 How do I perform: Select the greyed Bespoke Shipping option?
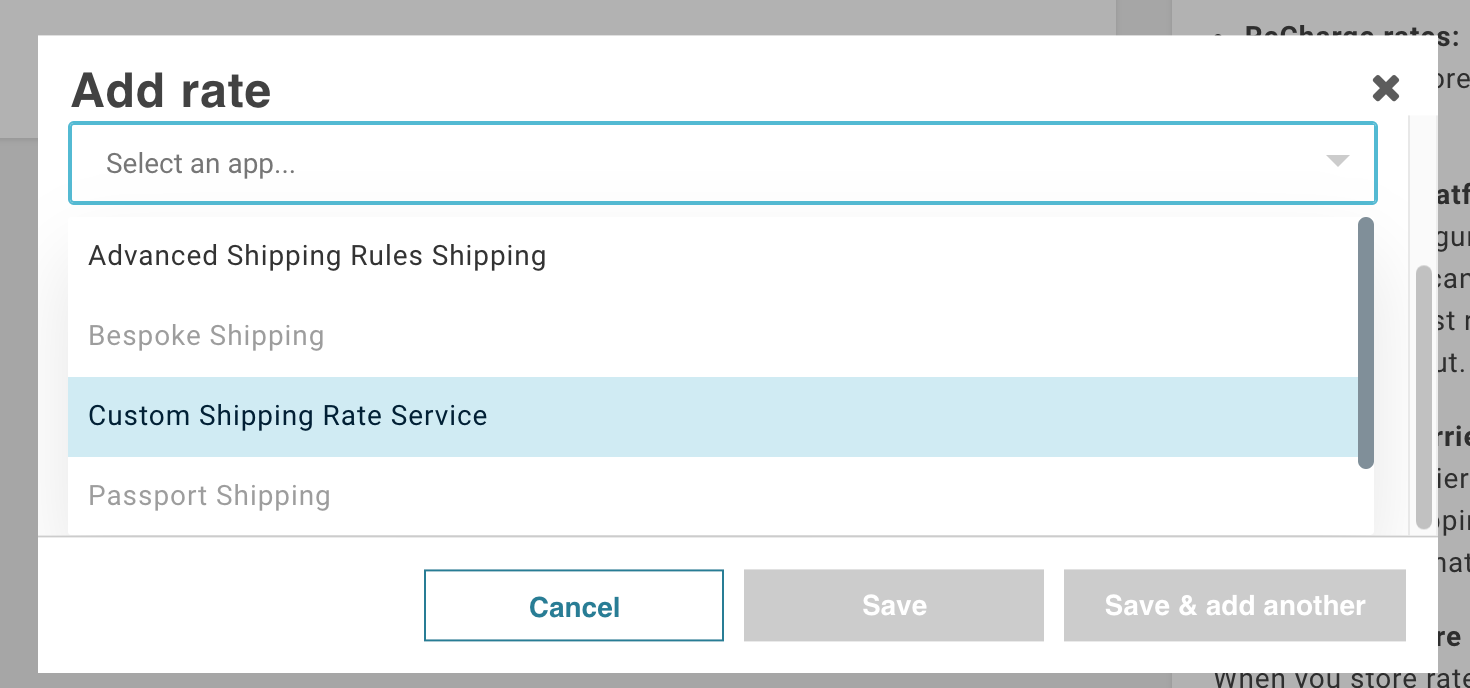pos(713,336)
